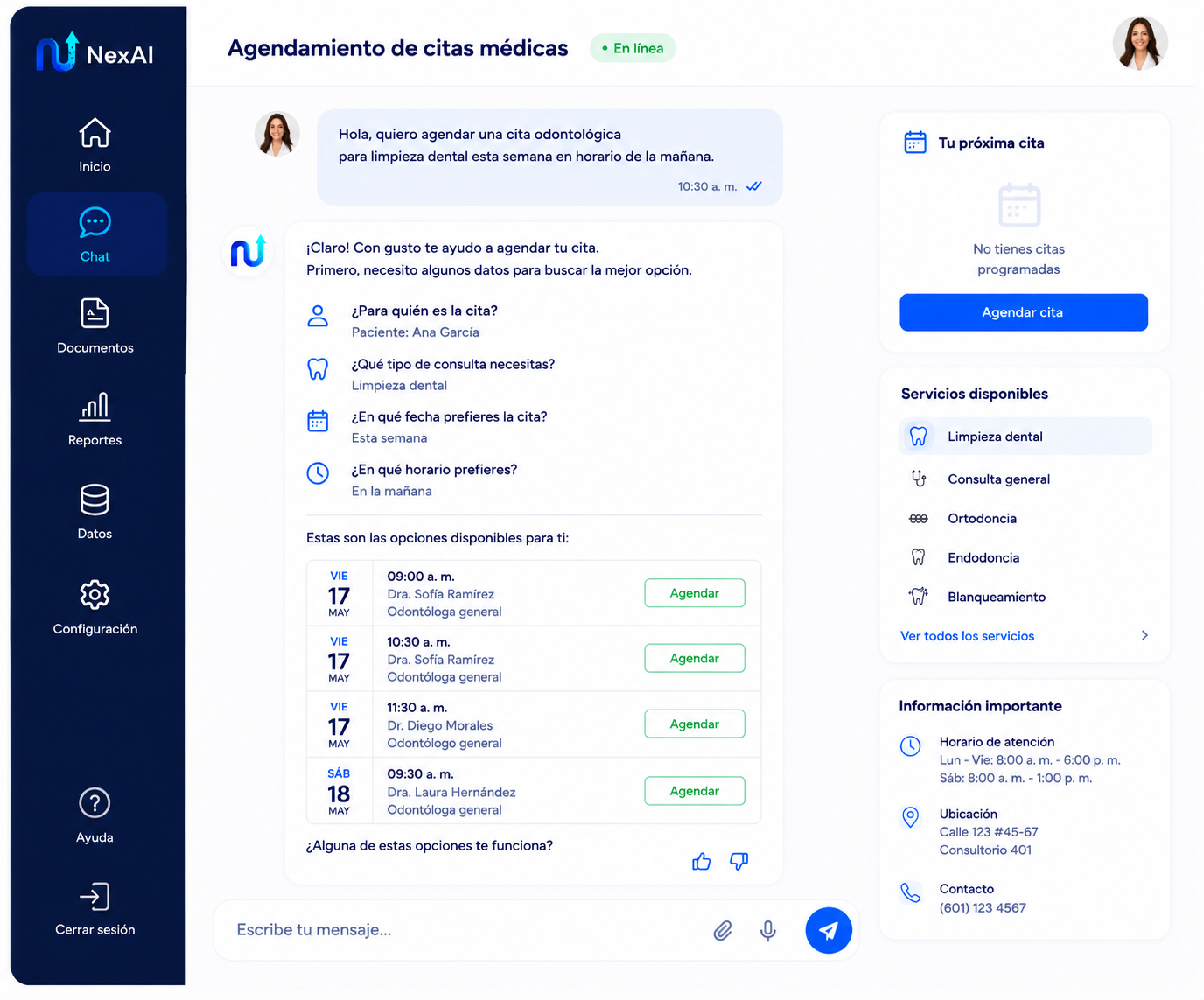This screenshot has height=1000, width=1204.
Task: Open the user profile avatar at top right
Action: [1140, 44]
